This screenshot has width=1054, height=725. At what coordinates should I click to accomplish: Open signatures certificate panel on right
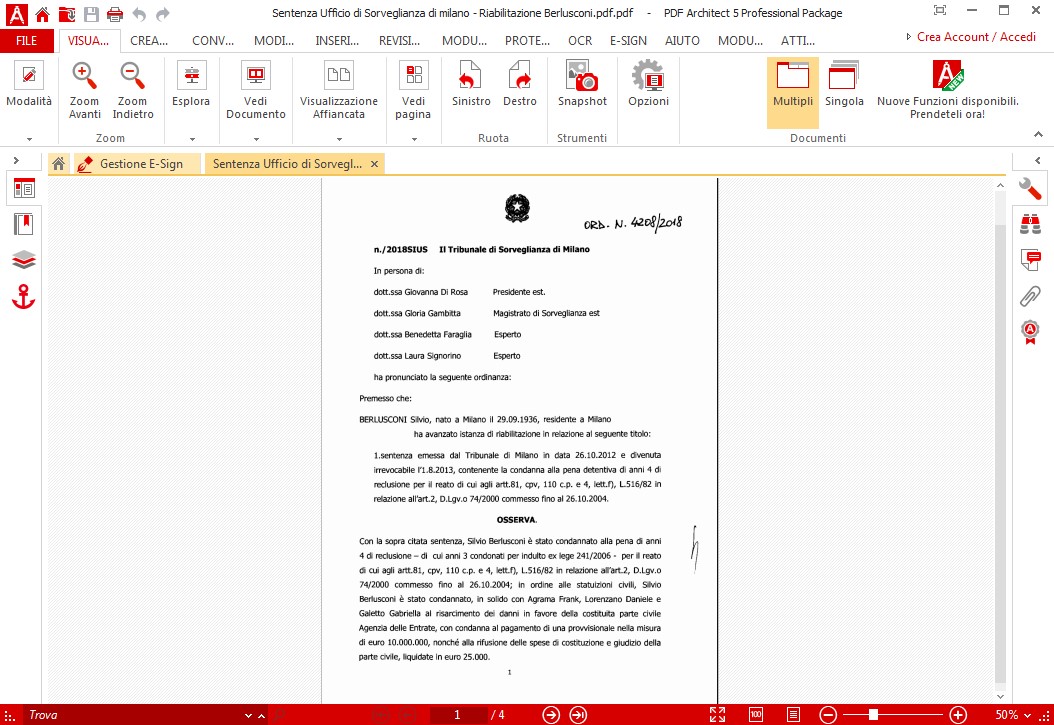pyautogui.click(x=1030, y=332)
